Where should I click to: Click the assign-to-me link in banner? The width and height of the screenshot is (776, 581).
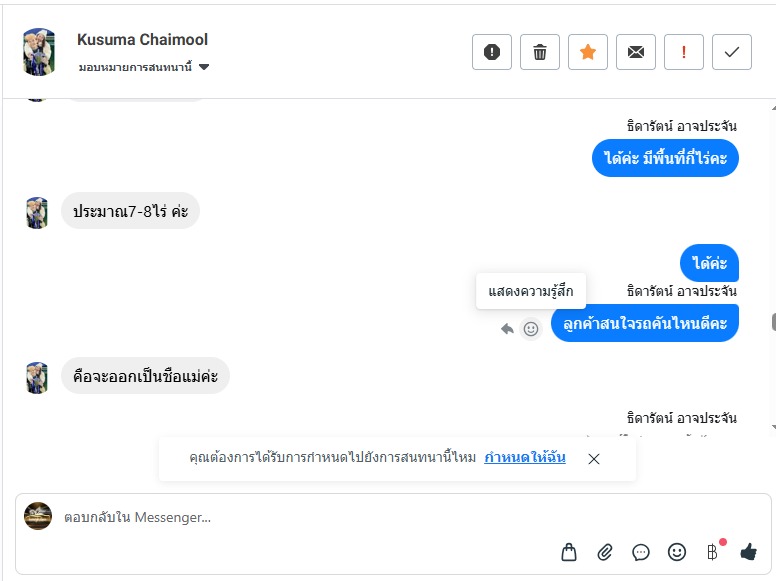525,457
